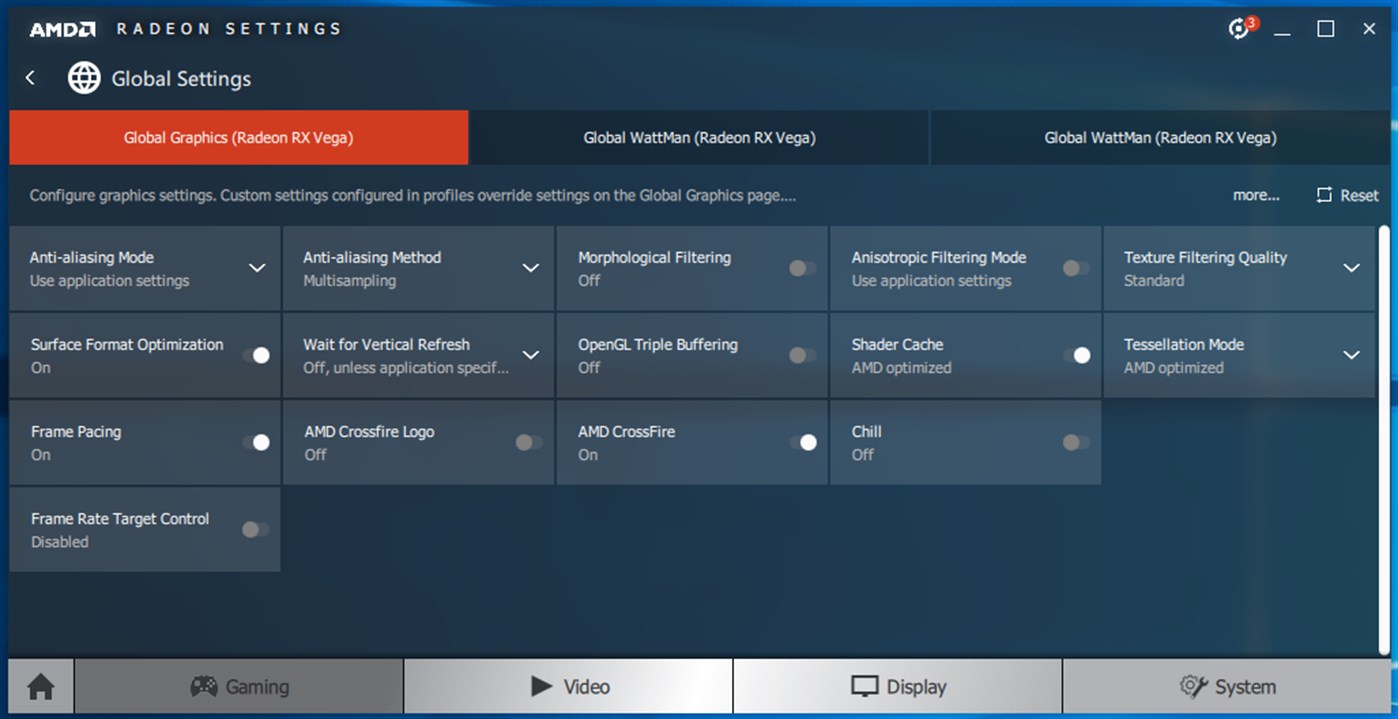Click the back arrow to leave Global Settings
This screenshot has width=1398, height=719.
[x=29, y=77]
